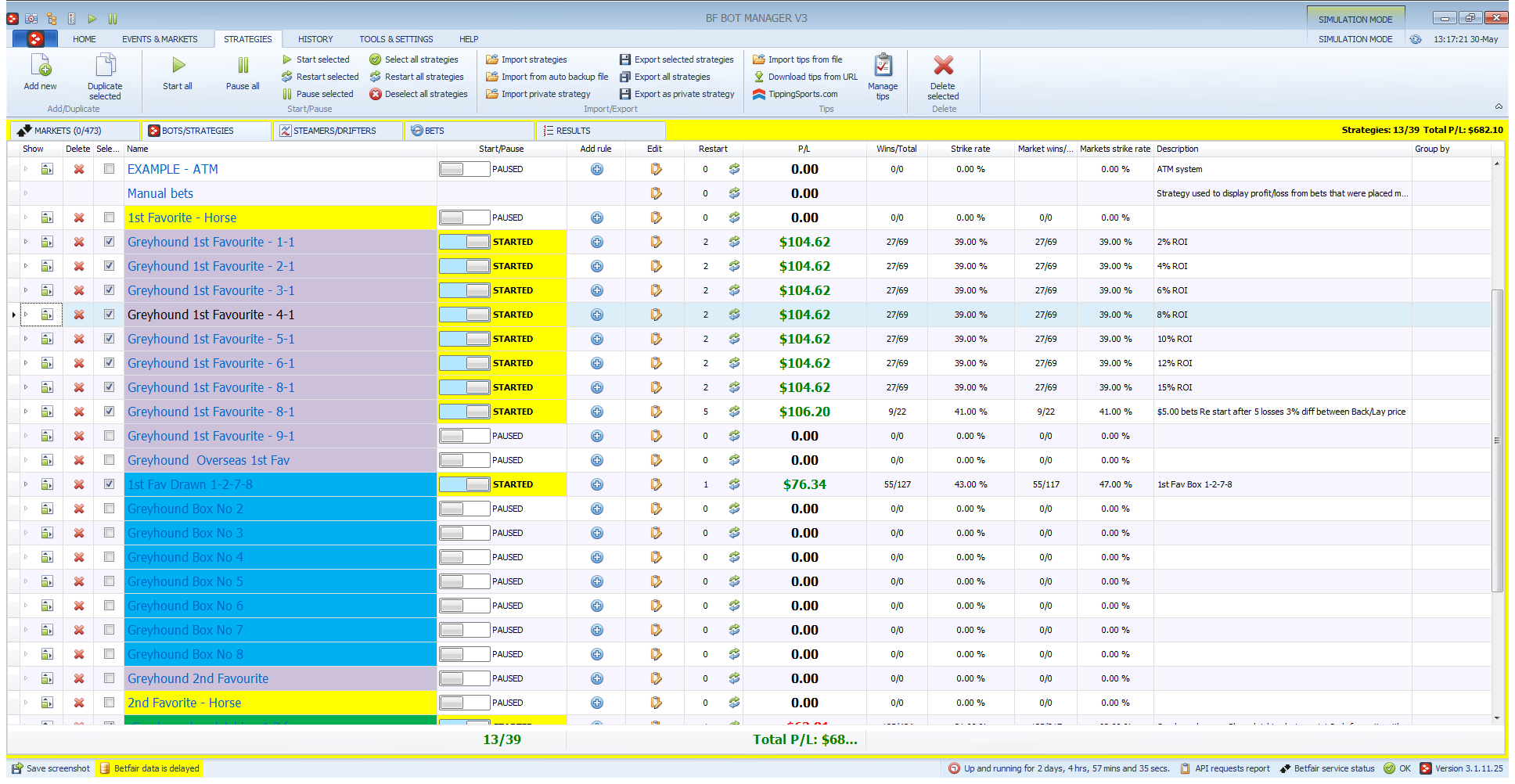The height and width of the screenshot is (784, 1515).
Task: Click the Delete selected red X icon
Action: 943,65
